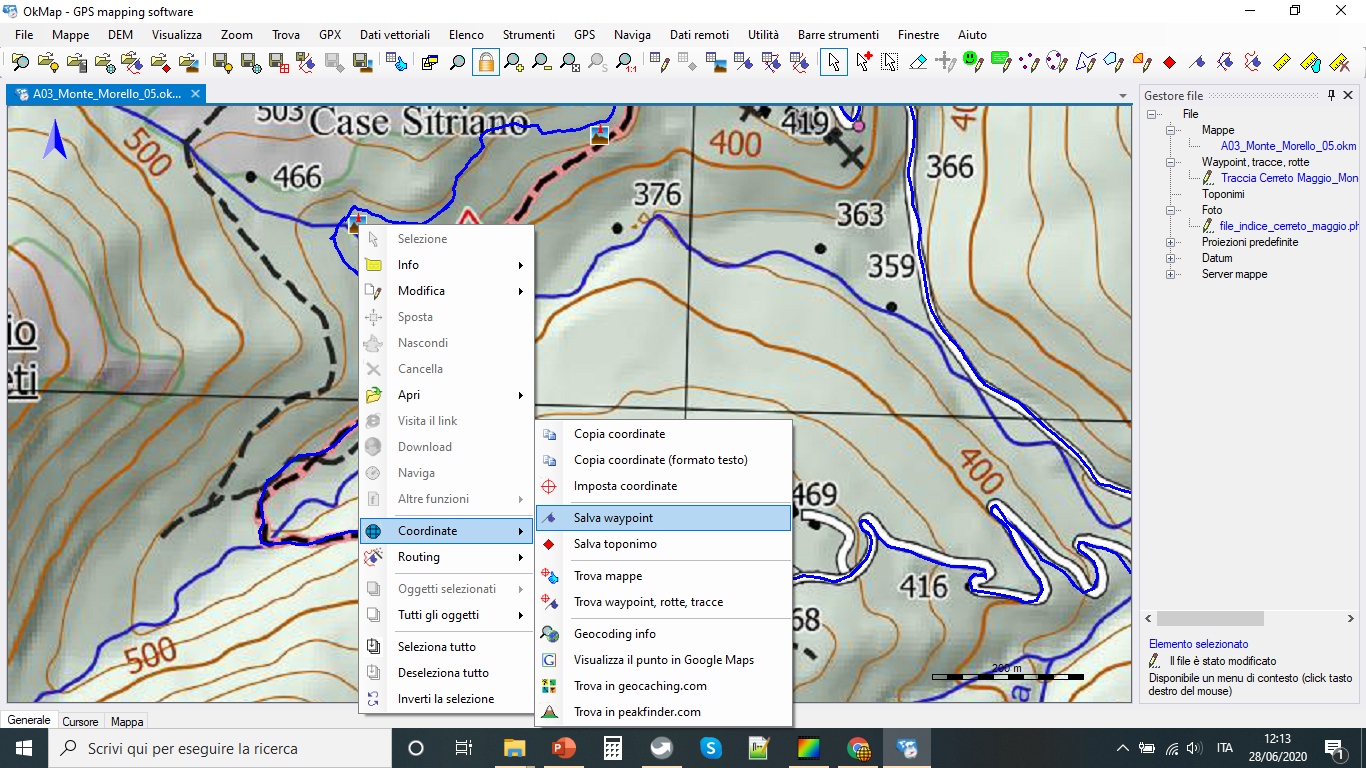Choose Seleziona tutto in context menu
1366x768 pixels.
click(446, 647)
